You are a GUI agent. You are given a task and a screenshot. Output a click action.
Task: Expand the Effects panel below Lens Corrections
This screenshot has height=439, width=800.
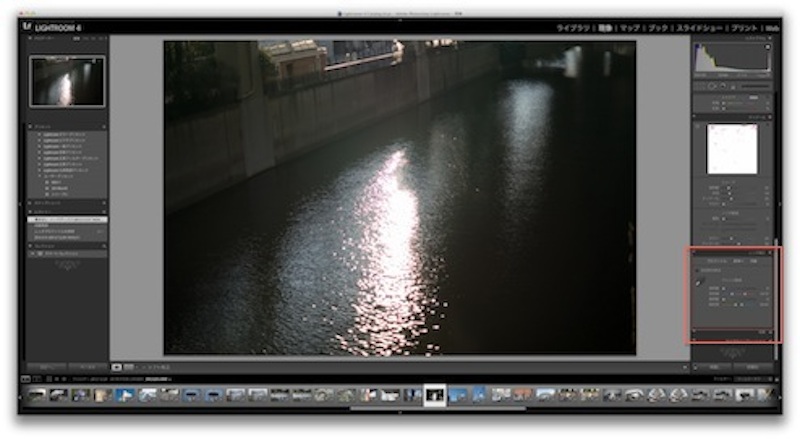click(x=733, y=332)
